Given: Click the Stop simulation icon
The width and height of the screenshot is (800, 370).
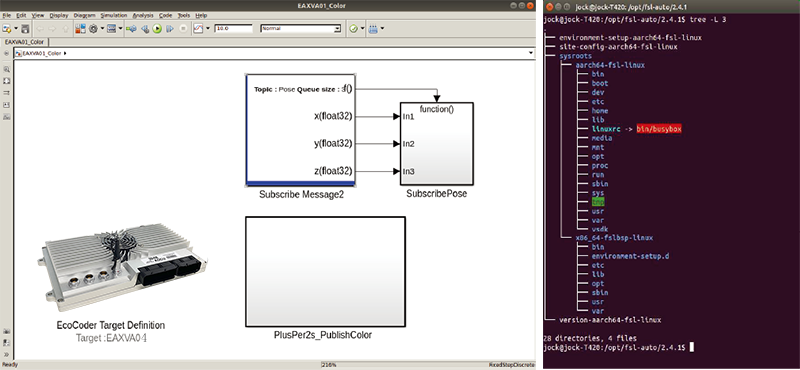Looking at the screenshot, I should (x=184, y=29).
